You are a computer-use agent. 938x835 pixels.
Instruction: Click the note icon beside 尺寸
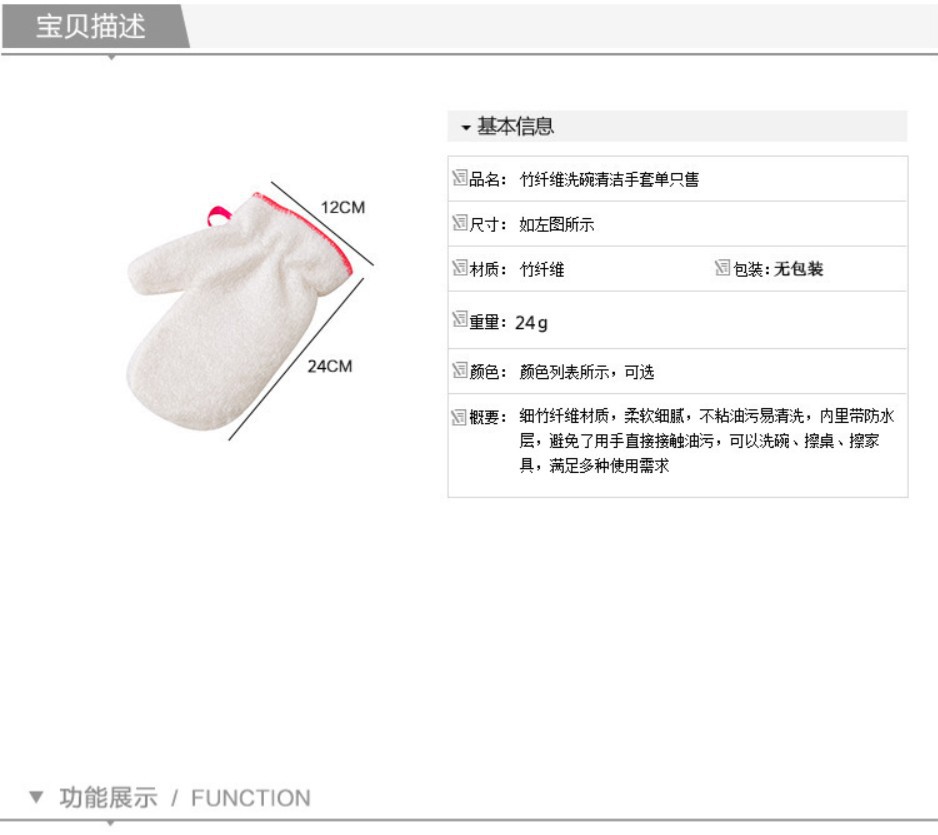[459, 223]
